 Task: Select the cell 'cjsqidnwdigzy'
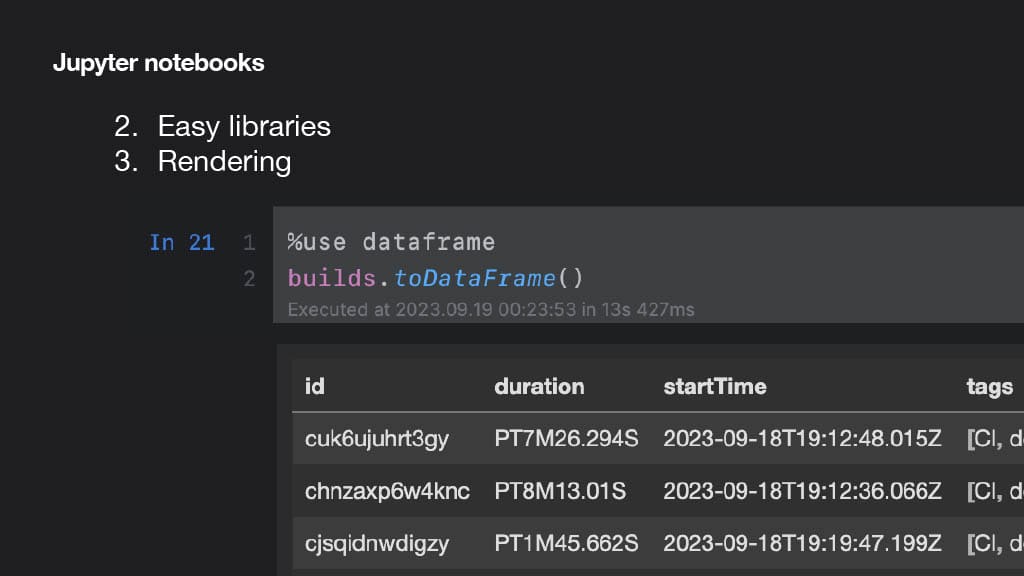[x=377, y=544]
